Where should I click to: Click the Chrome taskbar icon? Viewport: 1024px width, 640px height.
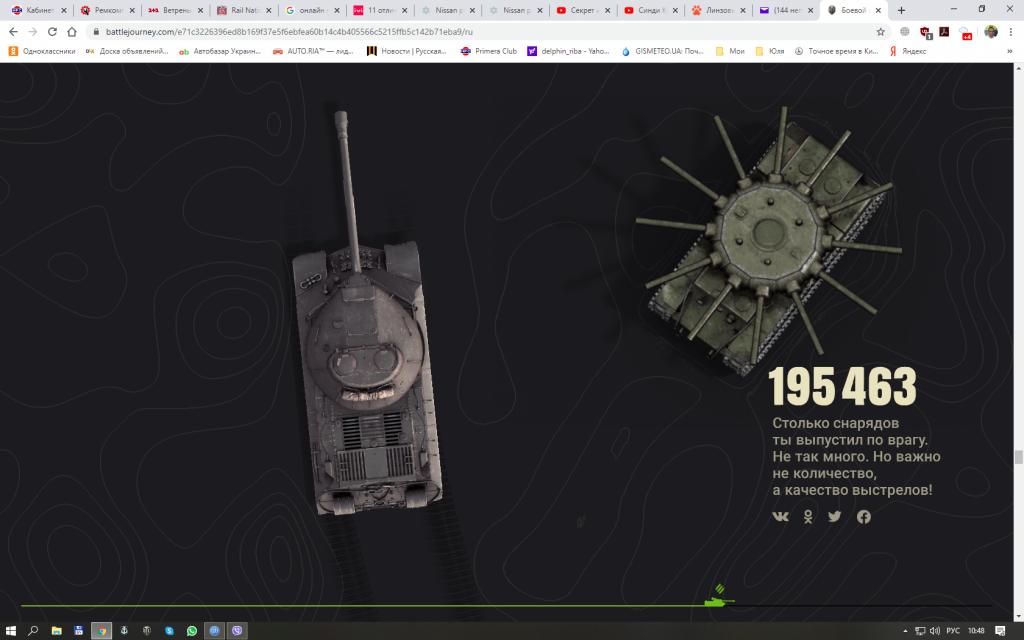coord(101,631)
